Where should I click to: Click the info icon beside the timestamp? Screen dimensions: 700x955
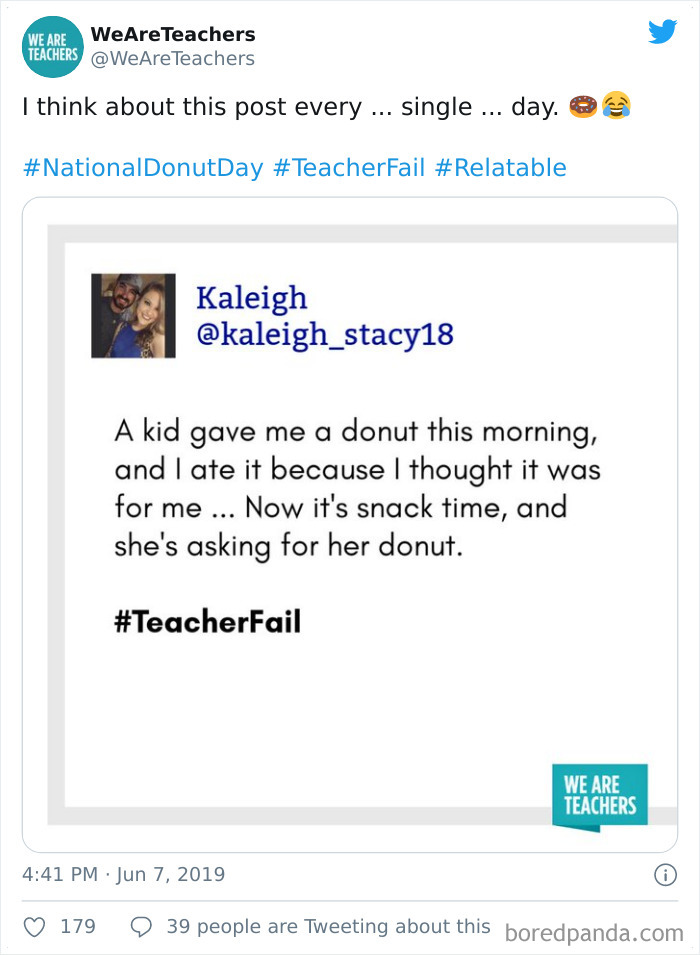click(666, 874)
